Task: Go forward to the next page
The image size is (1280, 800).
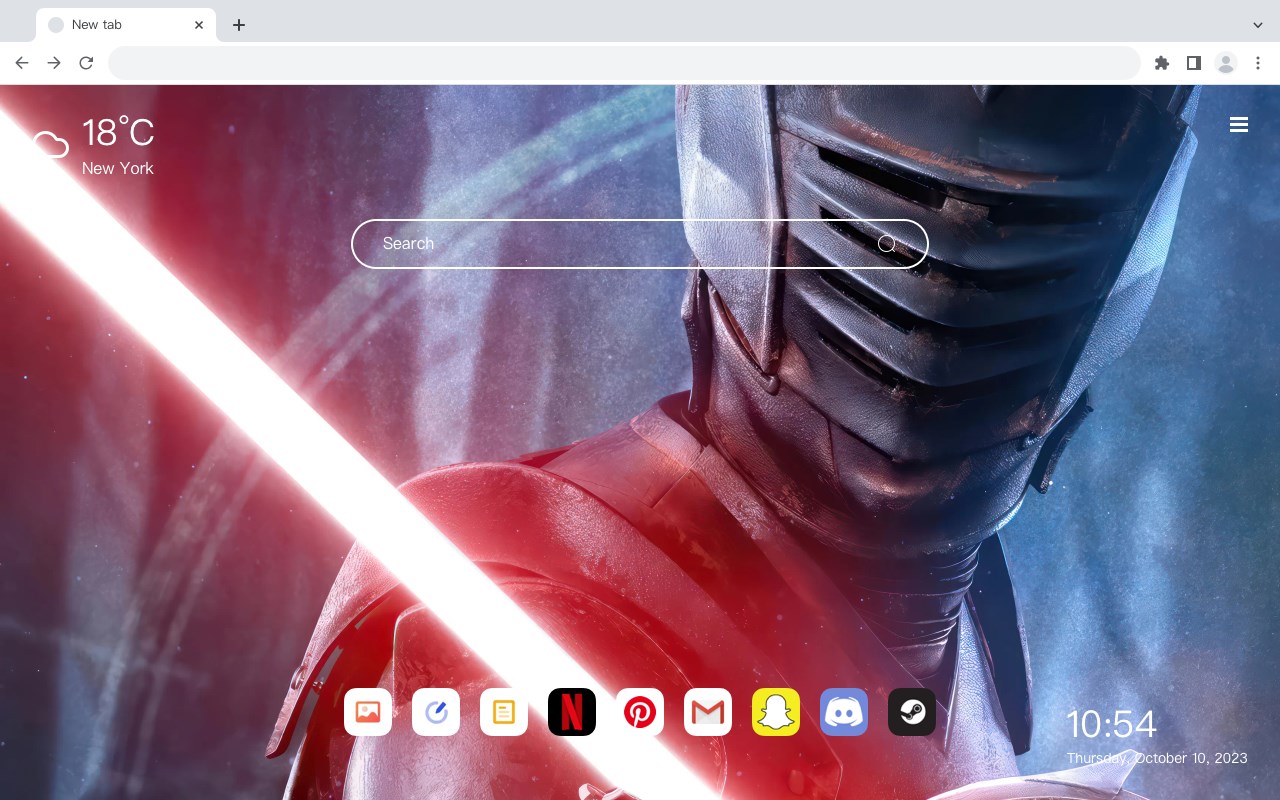Action: tap(54, 63)
